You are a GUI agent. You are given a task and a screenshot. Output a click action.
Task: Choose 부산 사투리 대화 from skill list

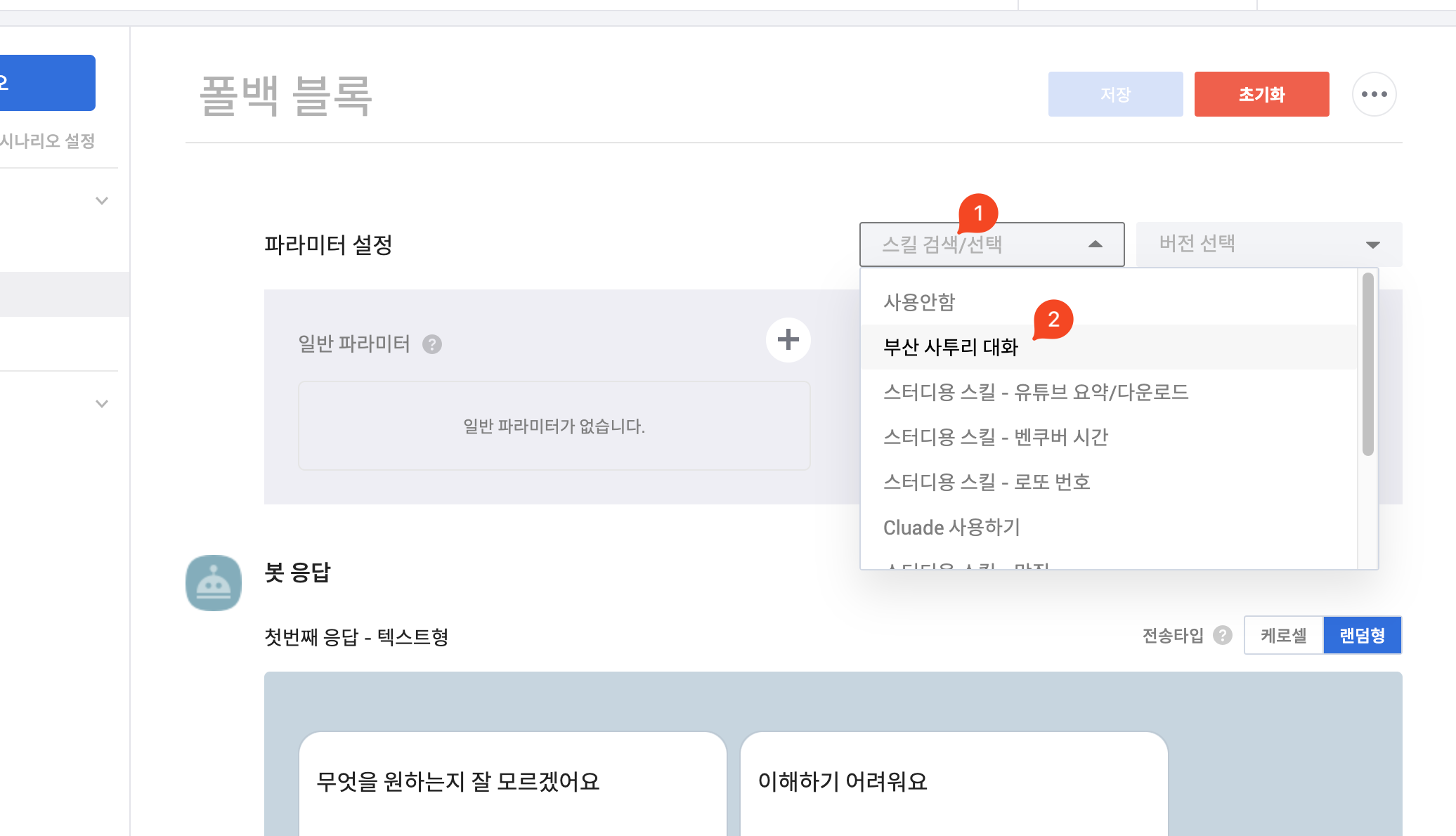pyautogui.click(x=950, y=347)
